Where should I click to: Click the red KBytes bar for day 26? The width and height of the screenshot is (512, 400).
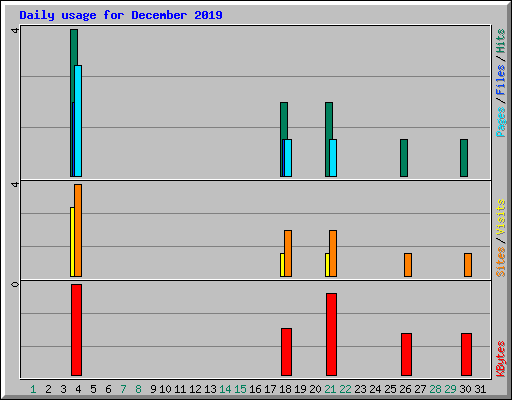(x=406, y=354)
